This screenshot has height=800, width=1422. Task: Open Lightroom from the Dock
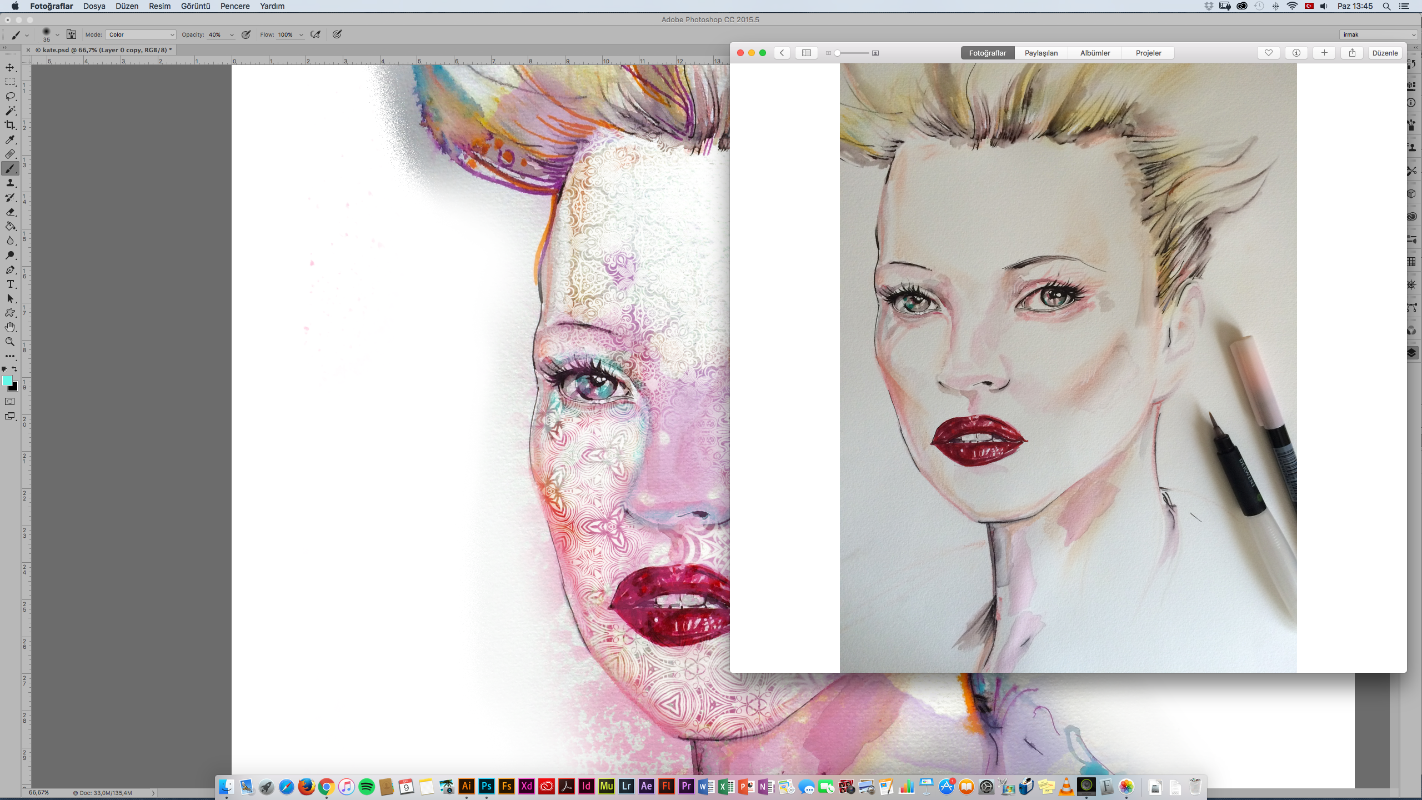click(626, 787)
